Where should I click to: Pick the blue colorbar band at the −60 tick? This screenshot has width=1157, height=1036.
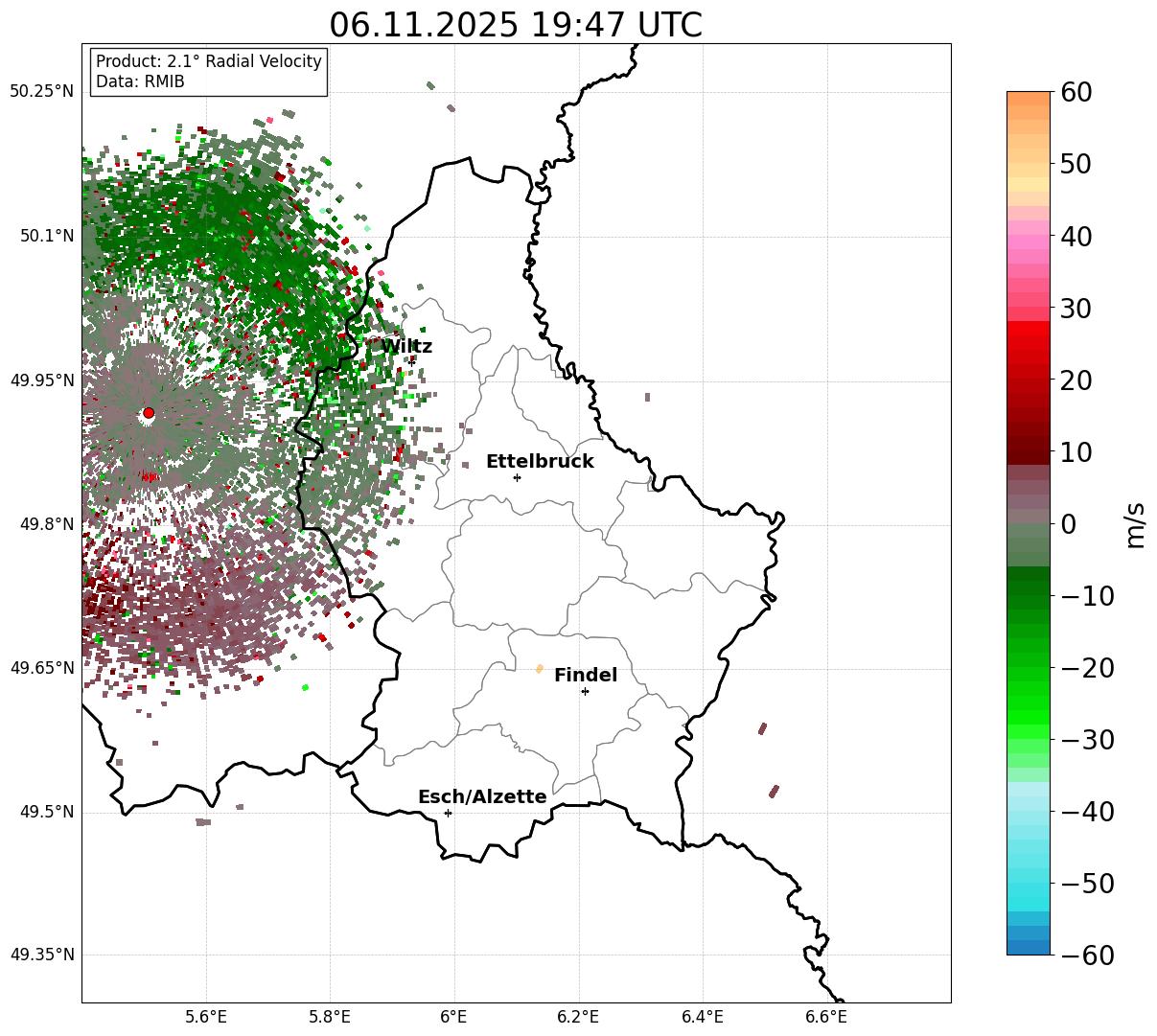(x=1029, y=947)
